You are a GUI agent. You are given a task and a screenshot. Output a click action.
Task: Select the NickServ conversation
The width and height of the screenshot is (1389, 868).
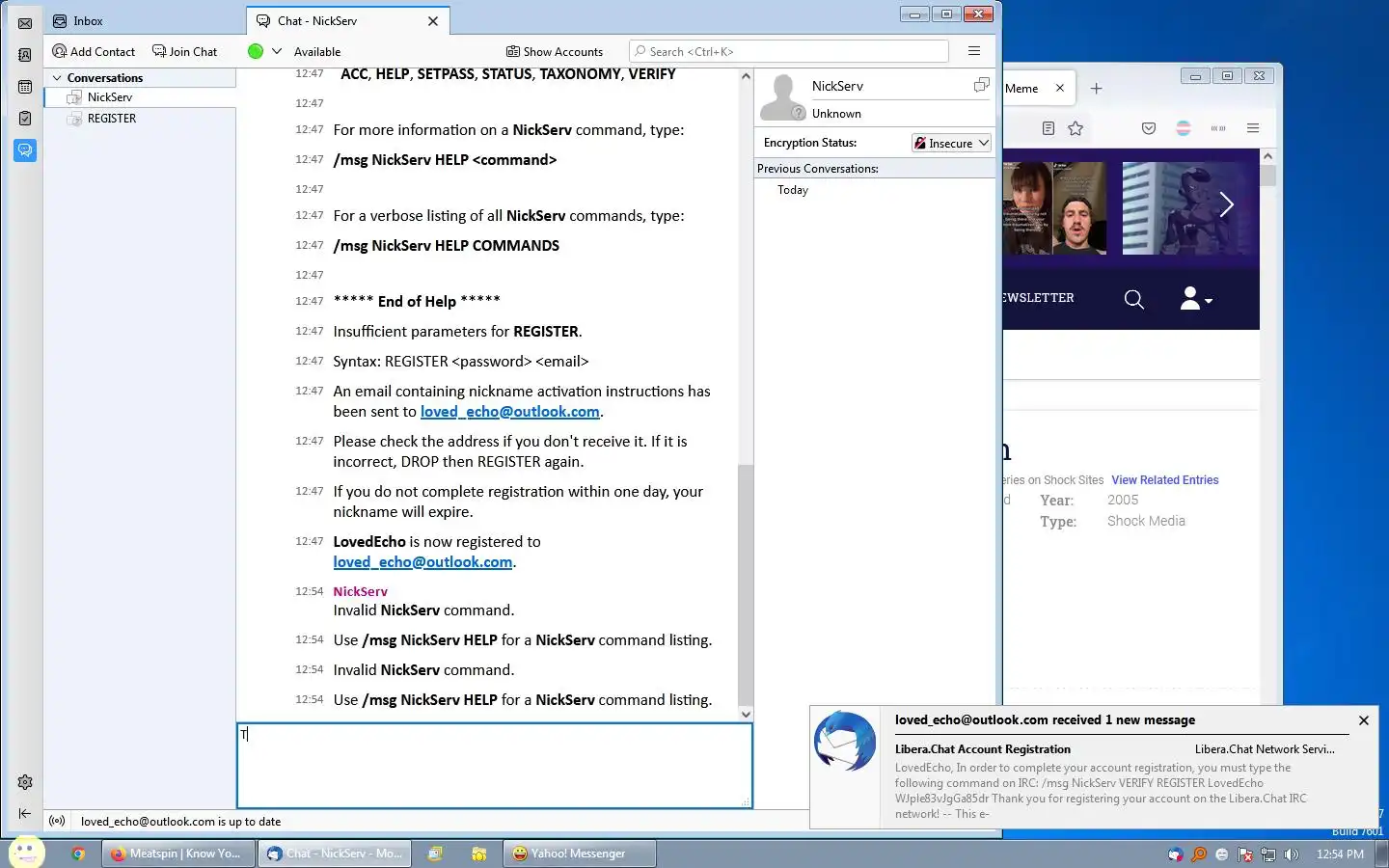coord(140,97)
